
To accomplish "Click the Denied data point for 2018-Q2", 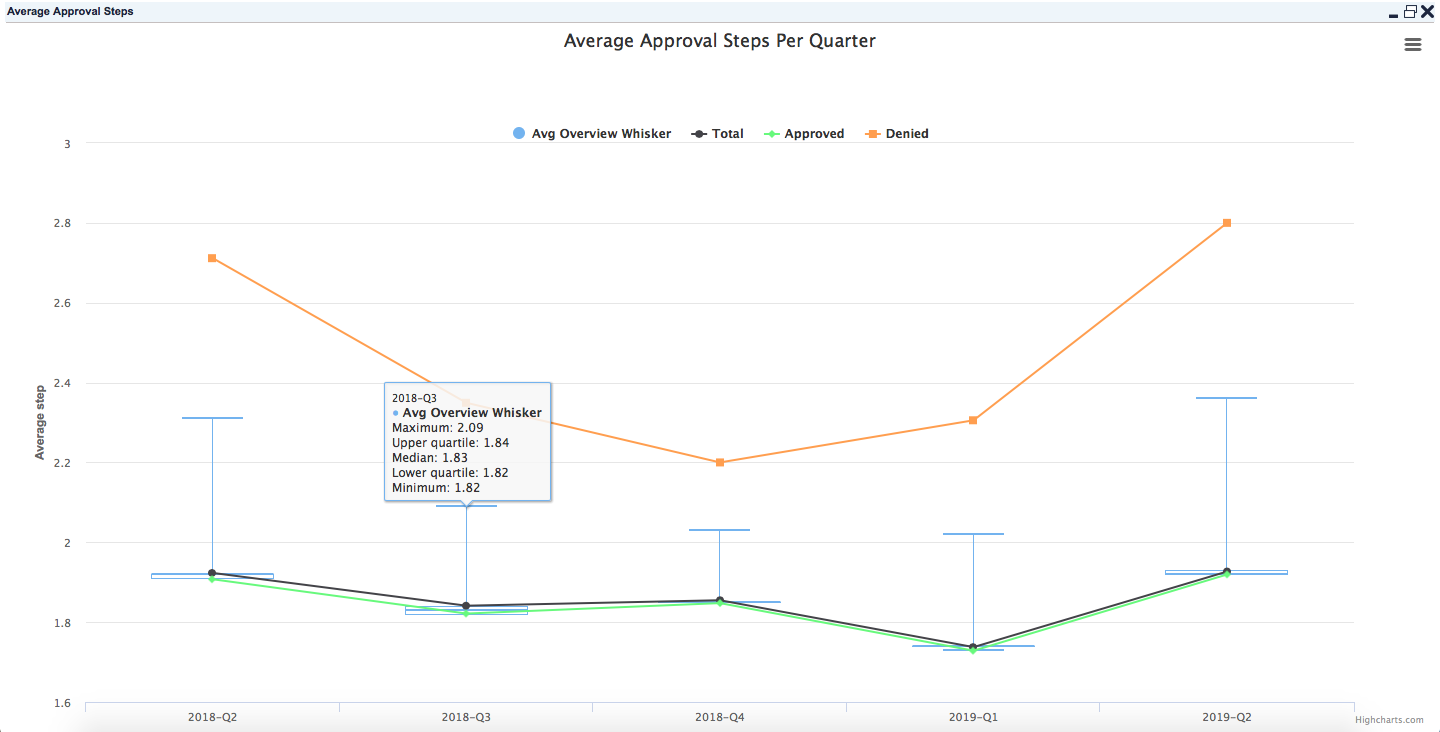I will pos(212,258).
